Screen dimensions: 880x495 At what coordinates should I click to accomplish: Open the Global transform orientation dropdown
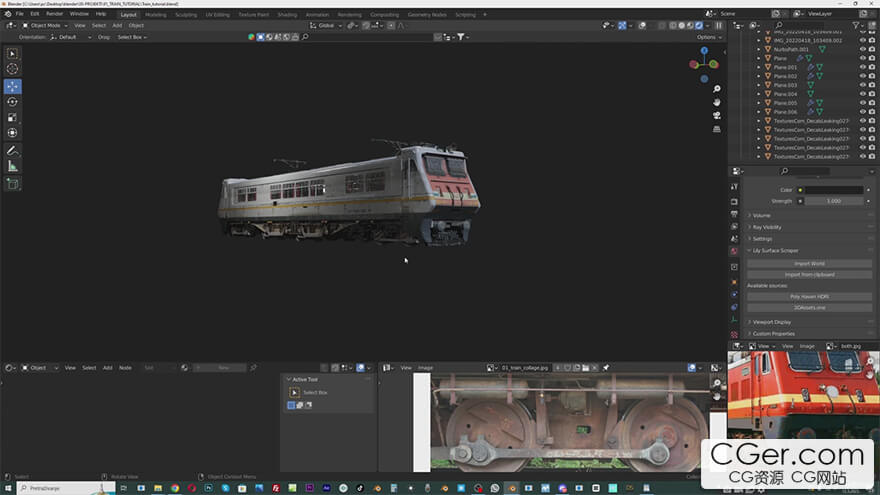(326, 26)
